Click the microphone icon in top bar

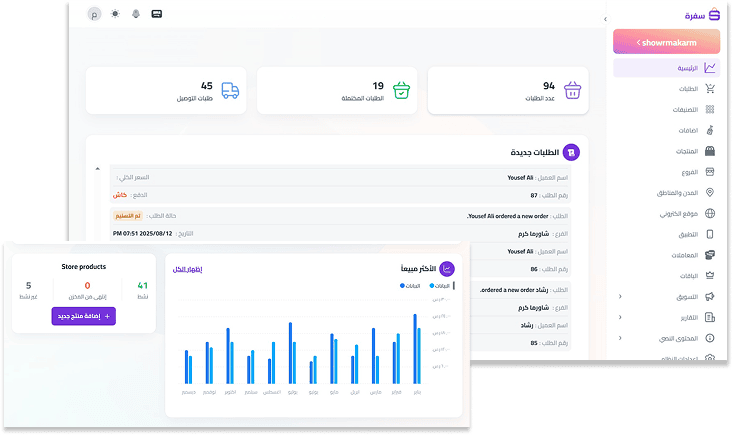(135, 15)
